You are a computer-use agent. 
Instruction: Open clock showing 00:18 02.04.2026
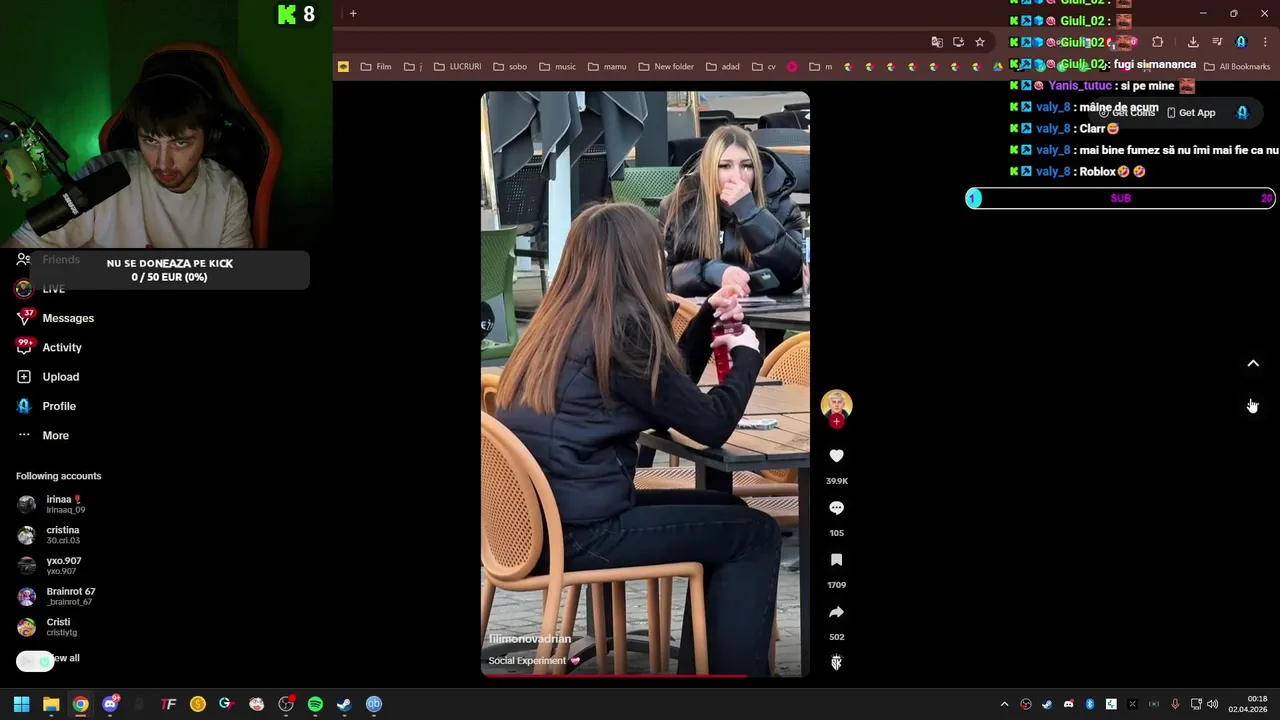click(1248, 704)
